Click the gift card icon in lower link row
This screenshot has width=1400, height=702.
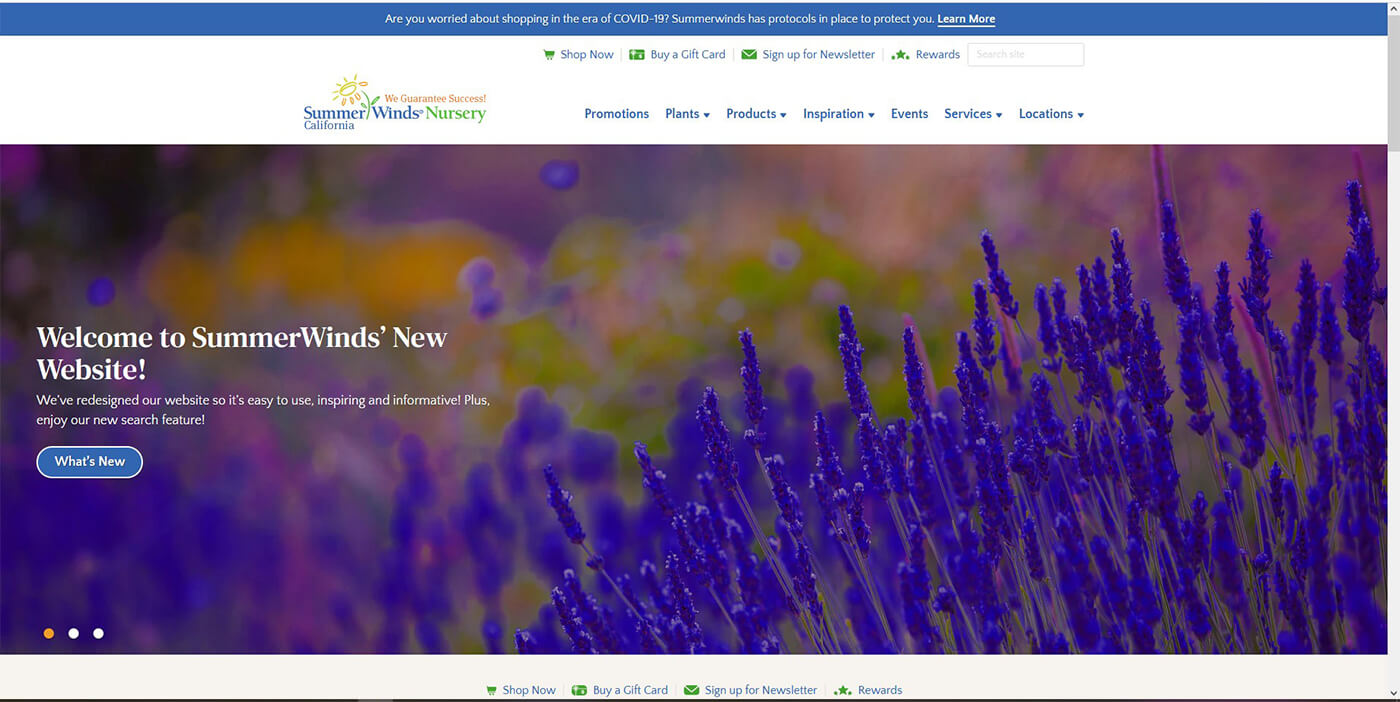coord(579,690)
